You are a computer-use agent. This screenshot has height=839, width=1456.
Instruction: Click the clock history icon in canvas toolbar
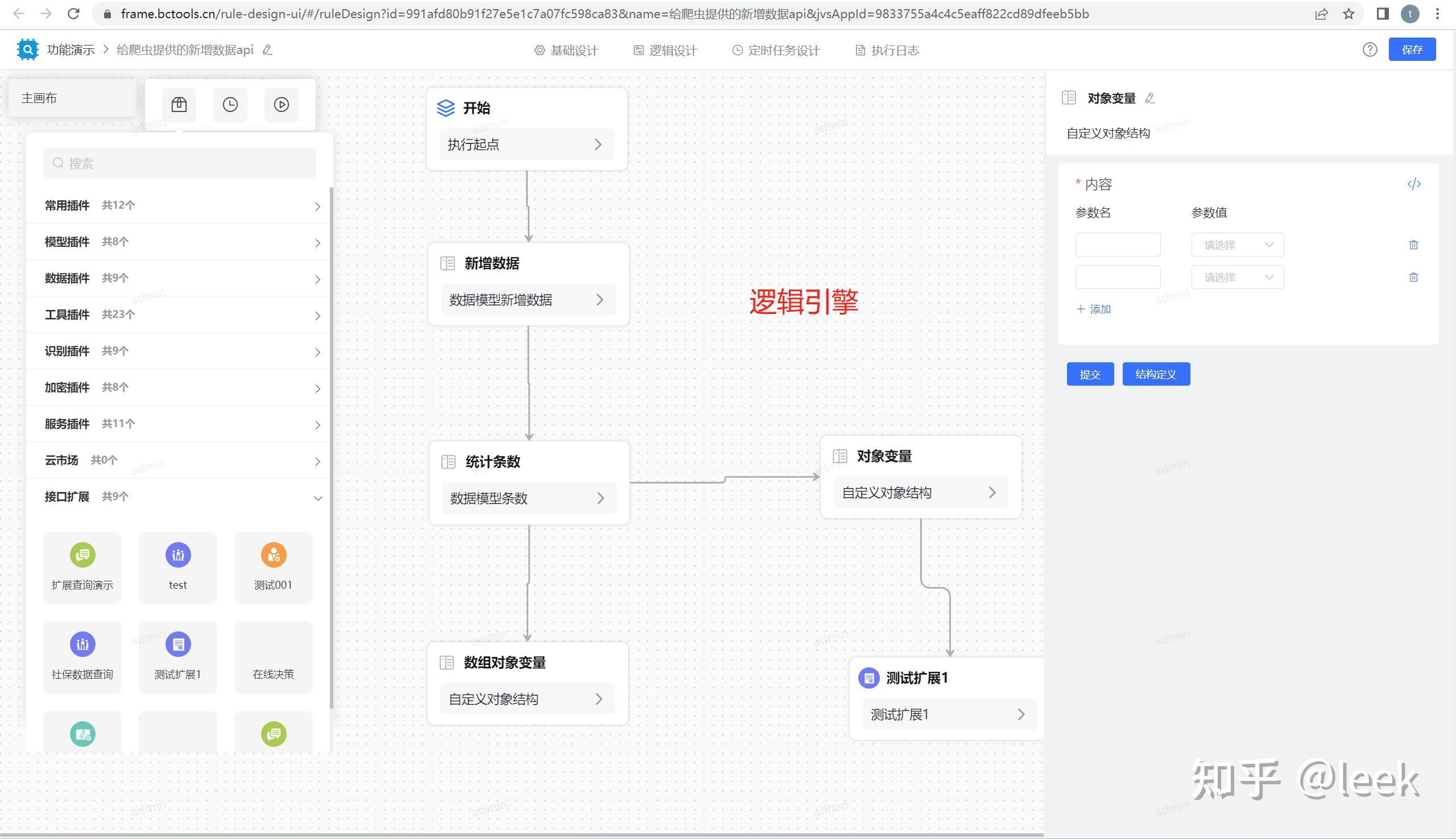[x=230, y=104]
